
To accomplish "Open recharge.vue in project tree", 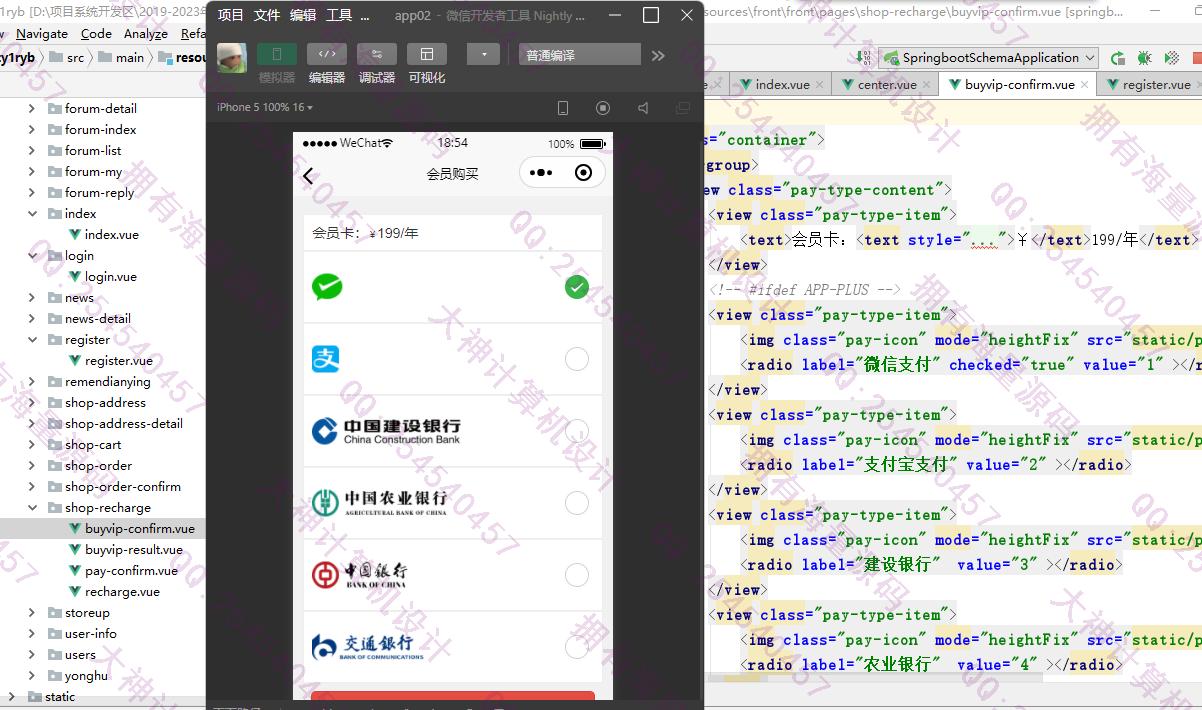I will pos(114,591).
